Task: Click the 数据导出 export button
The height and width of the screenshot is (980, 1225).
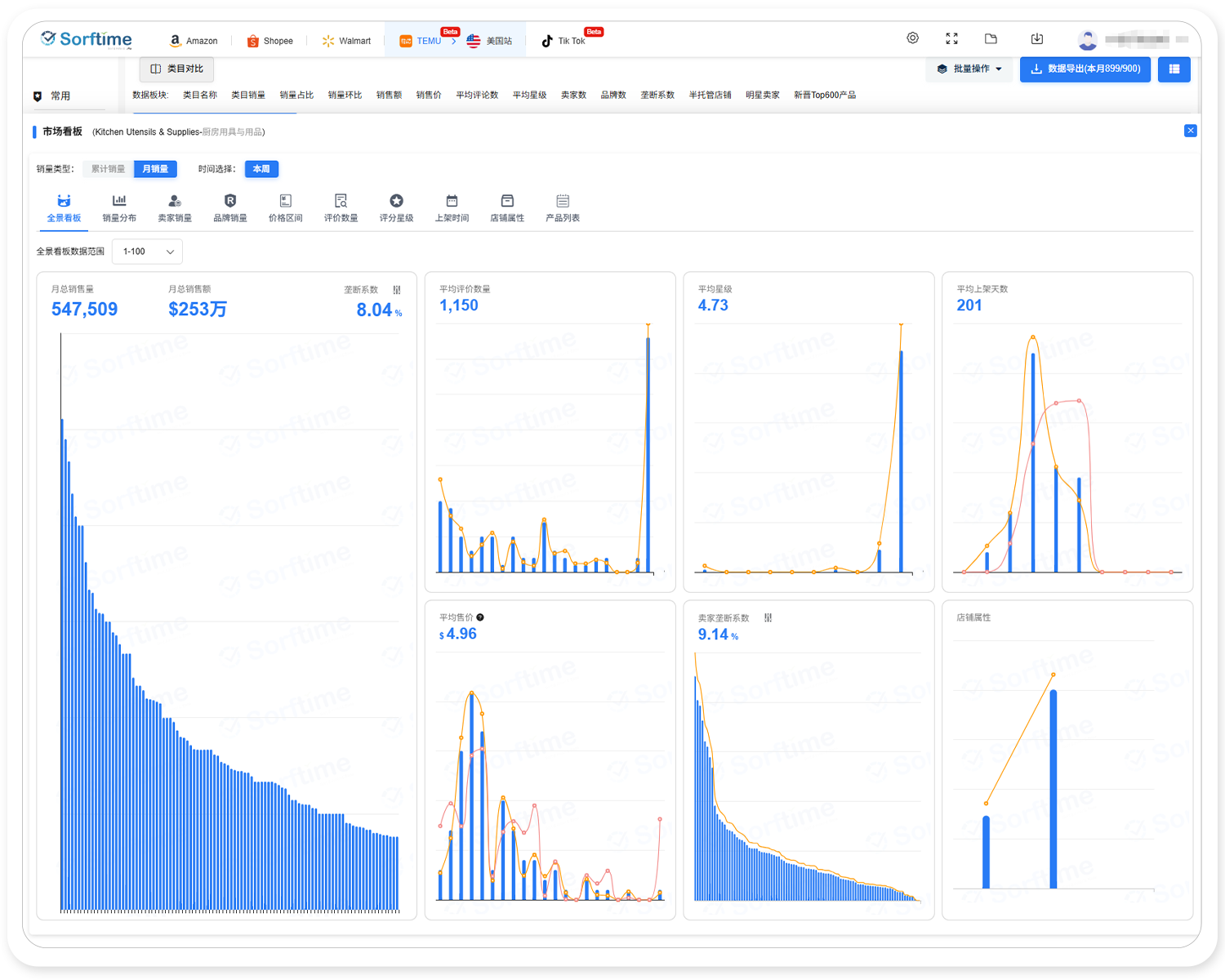Action: coord(1085,69)
